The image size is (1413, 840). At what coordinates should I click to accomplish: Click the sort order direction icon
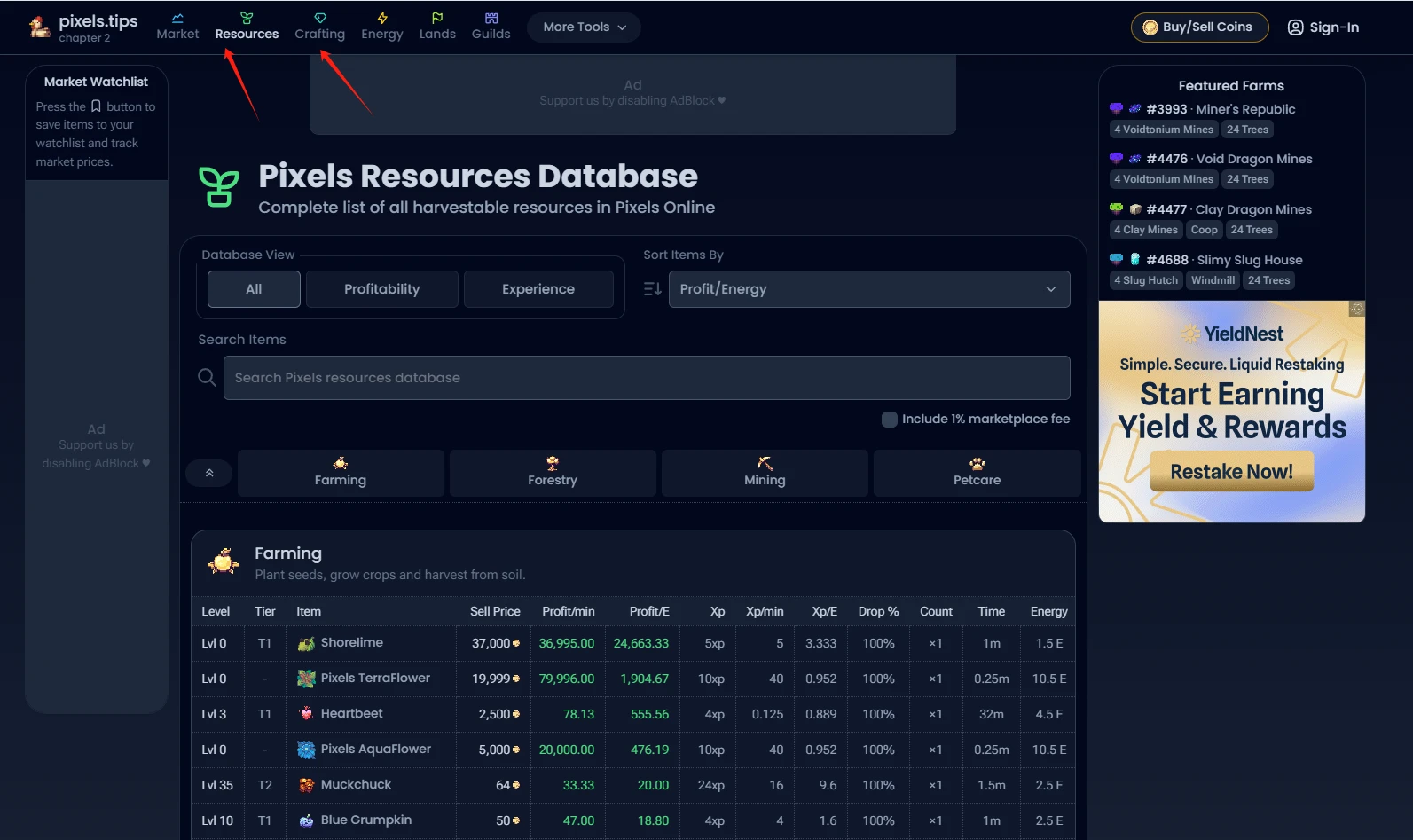[652, 289]
